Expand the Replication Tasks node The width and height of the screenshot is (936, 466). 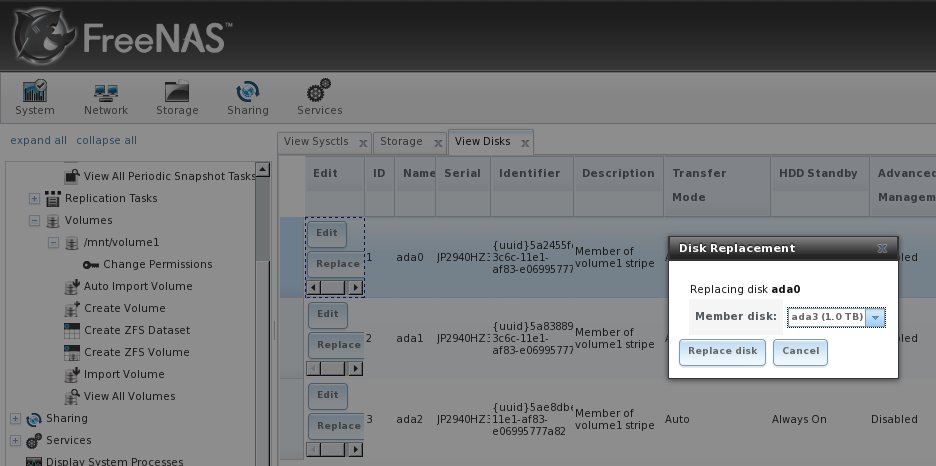pyautogui.click(x=35, y=198)
